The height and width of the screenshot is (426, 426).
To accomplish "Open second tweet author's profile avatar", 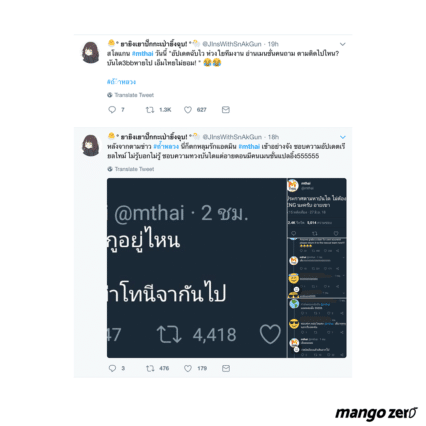I will (x=91, y=145).
